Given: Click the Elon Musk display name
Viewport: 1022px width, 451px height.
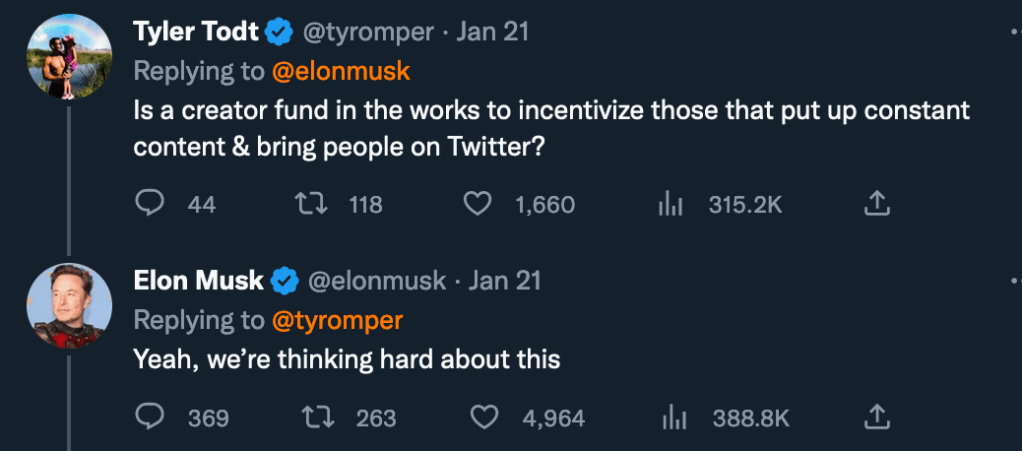Looking at the screenshot, I should point(198,281).
